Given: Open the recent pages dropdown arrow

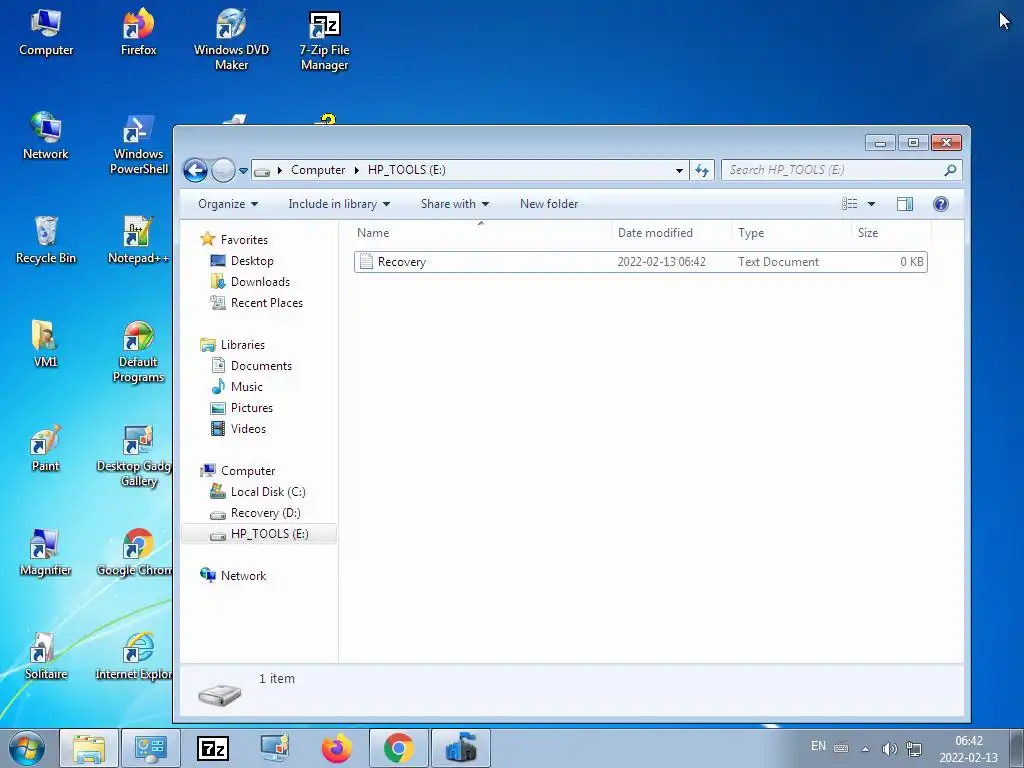Looking at the screenshot, I should click(243, 170).
